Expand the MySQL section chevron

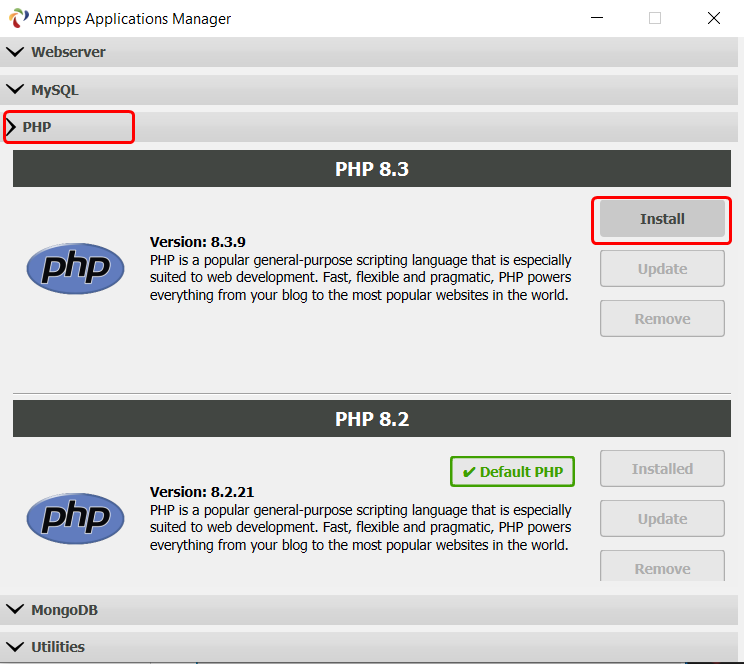click(15, 89)
